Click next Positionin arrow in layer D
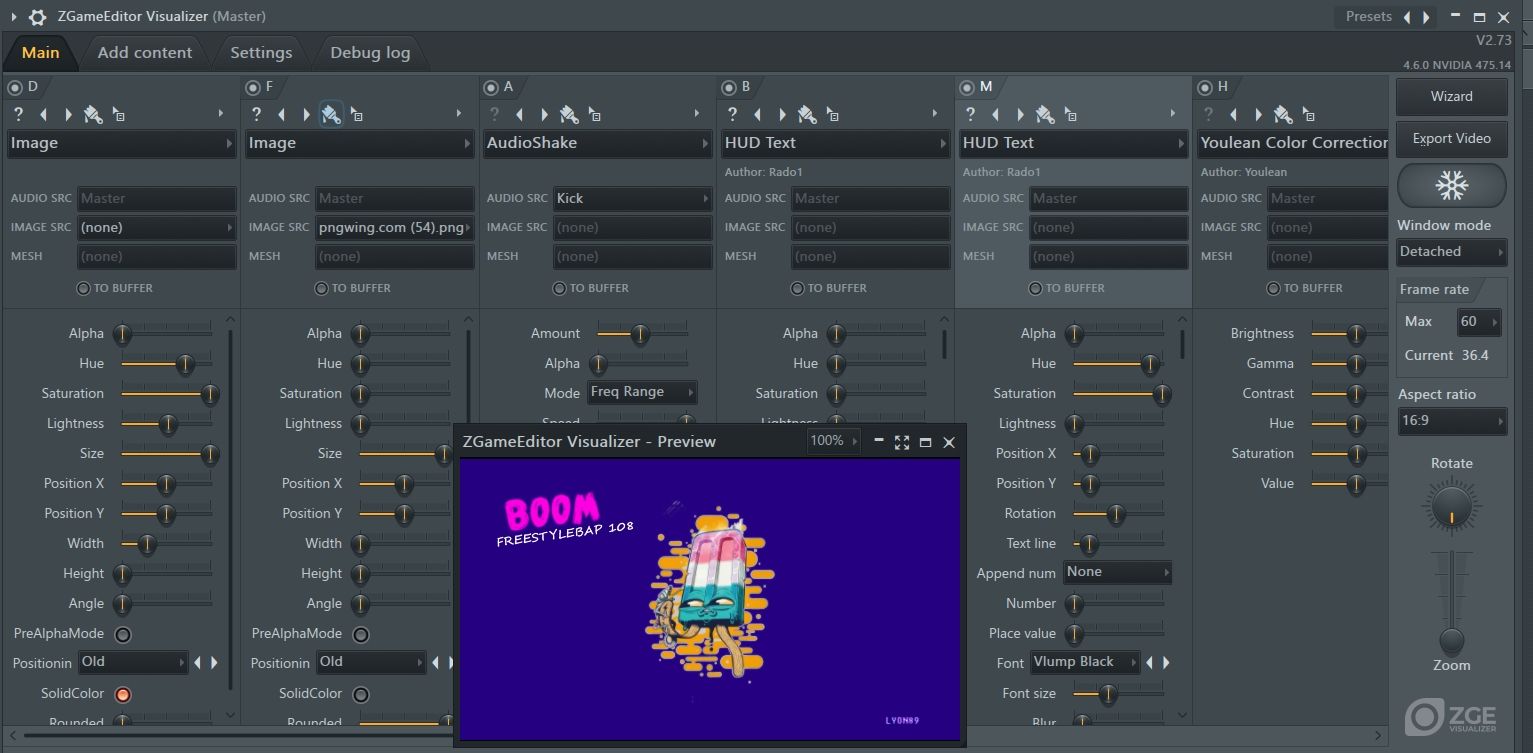The height and width of the screenshot is (753, 1533). pos(214,662)
